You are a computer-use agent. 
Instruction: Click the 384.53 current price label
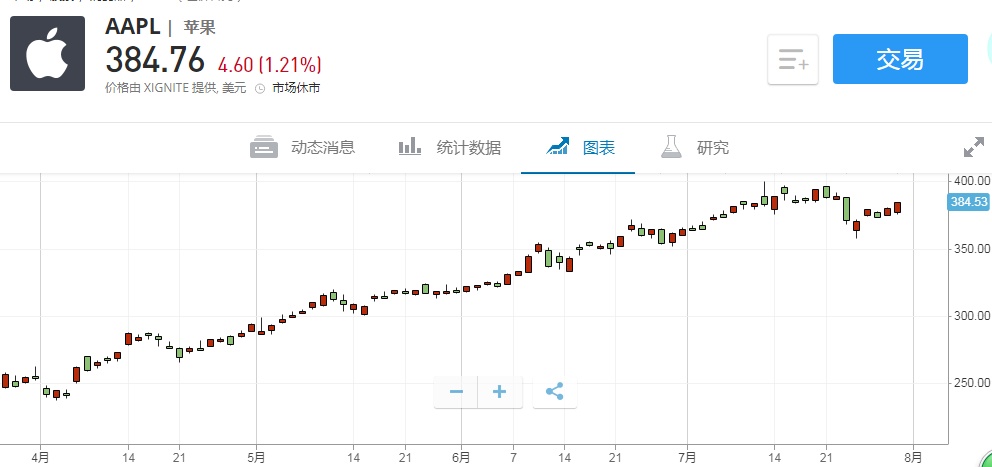969,202
